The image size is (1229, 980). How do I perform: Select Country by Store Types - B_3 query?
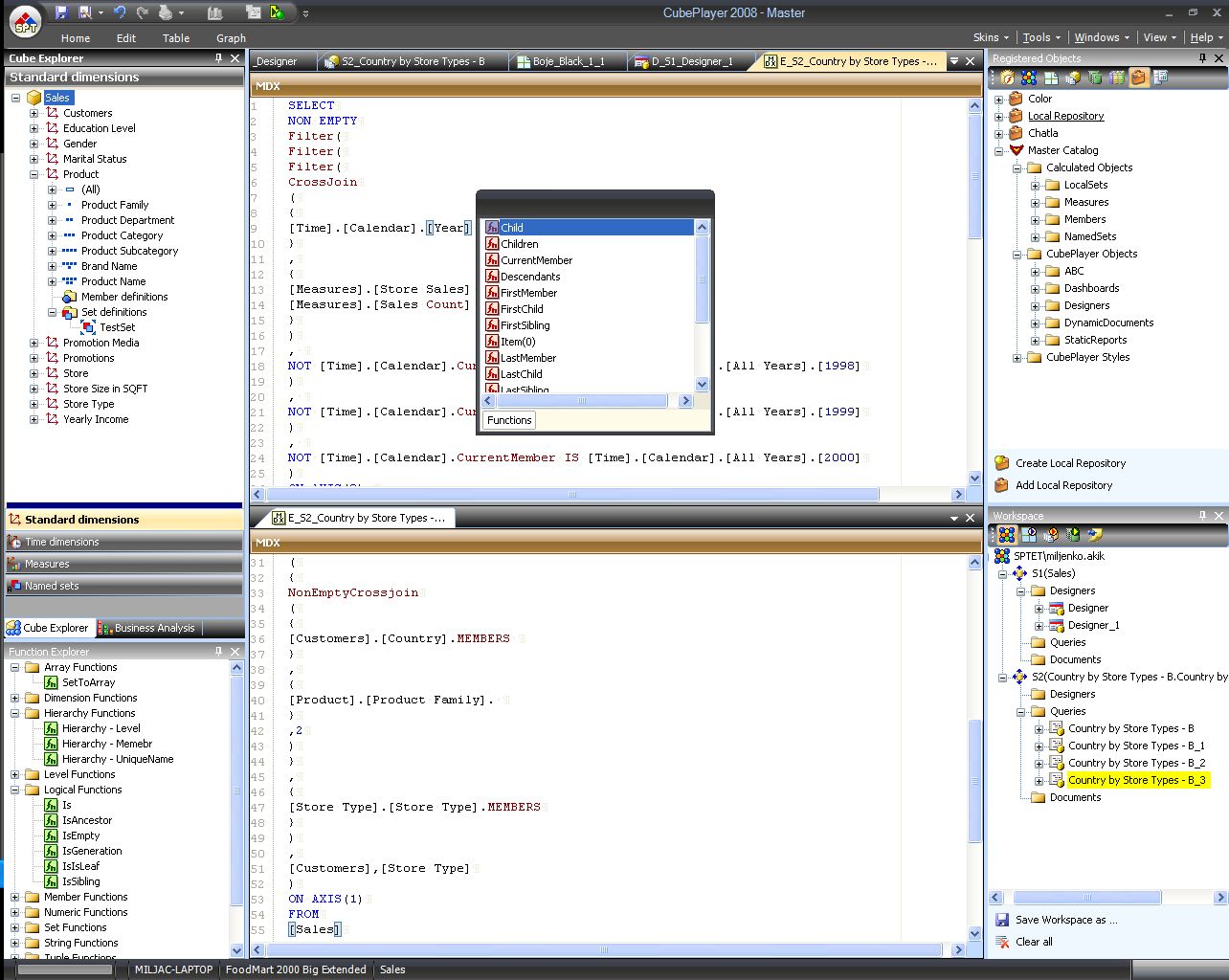(x=1136, y=780)
